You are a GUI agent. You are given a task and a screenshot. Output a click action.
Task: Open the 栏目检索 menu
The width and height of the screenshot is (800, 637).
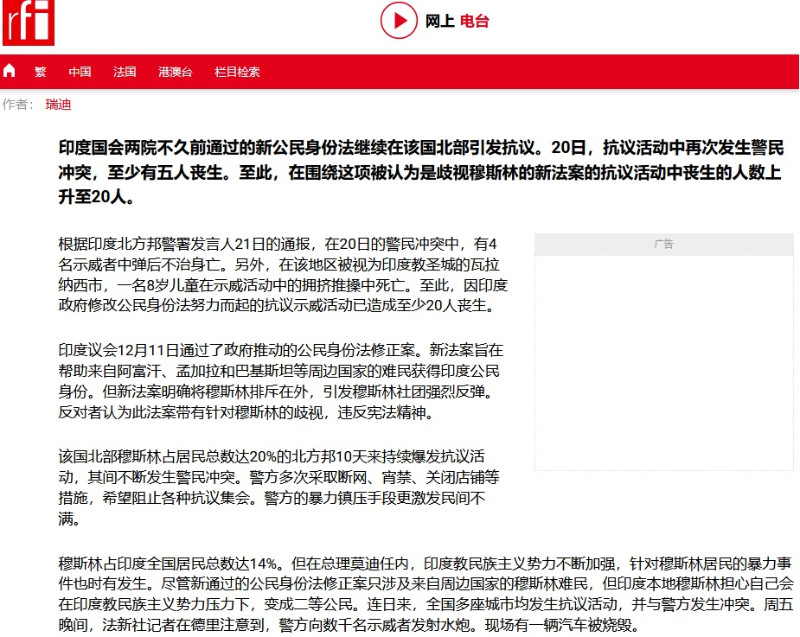point(237,72)
